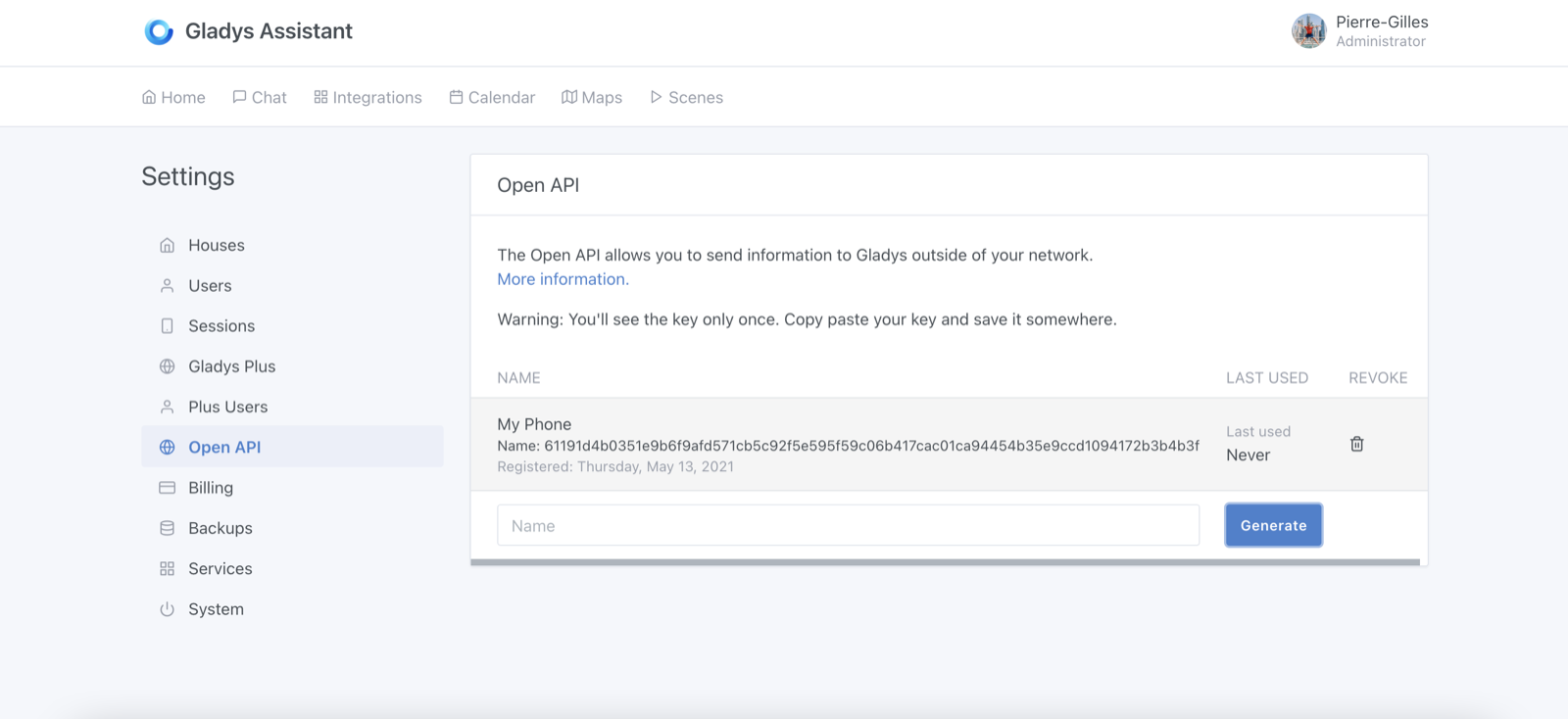
Task: Click the Scenes play icon
Action: pyautogui.click(x=656, y=97)
